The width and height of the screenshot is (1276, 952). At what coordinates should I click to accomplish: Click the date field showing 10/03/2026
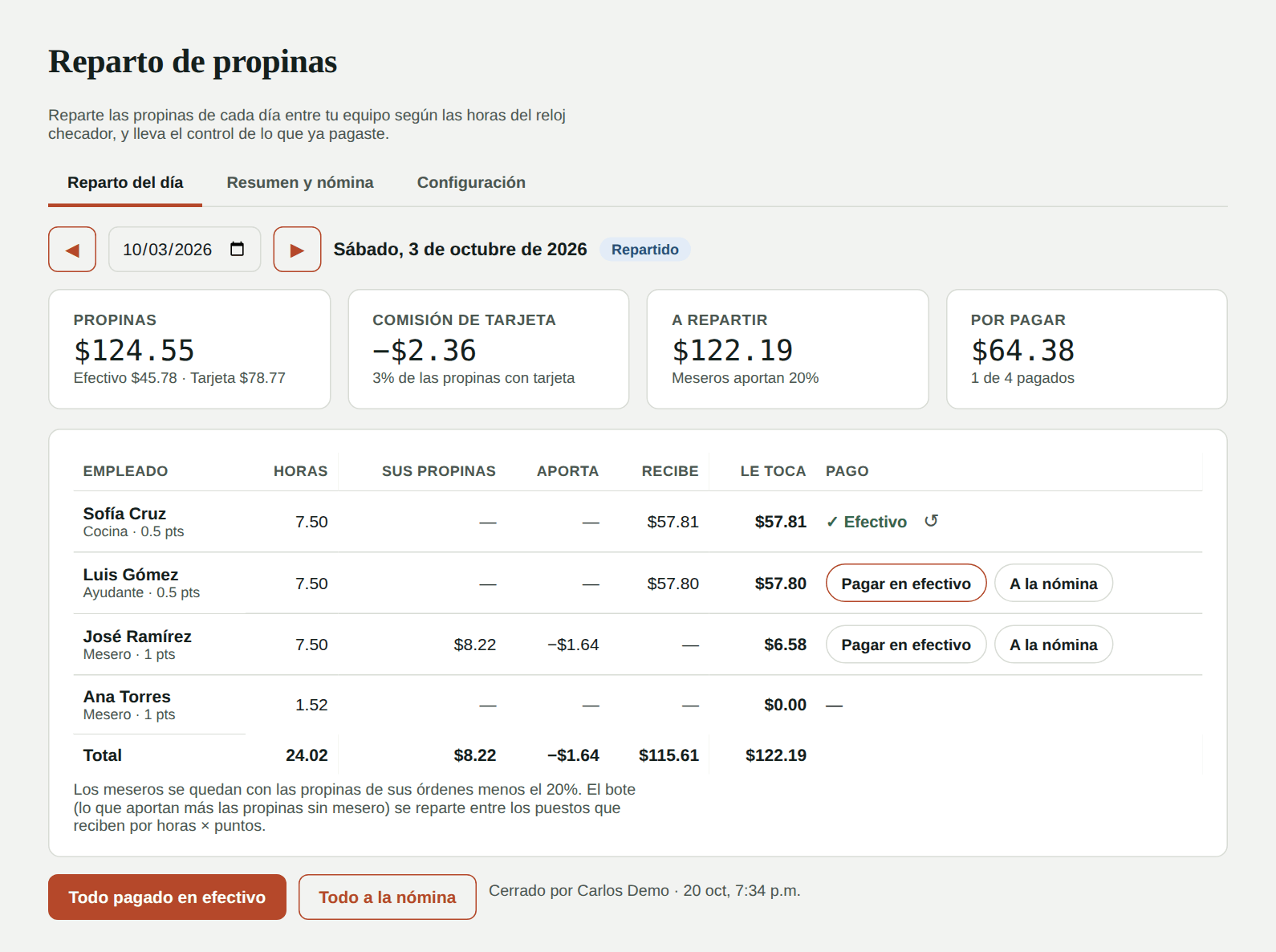(x=185, y=250)
